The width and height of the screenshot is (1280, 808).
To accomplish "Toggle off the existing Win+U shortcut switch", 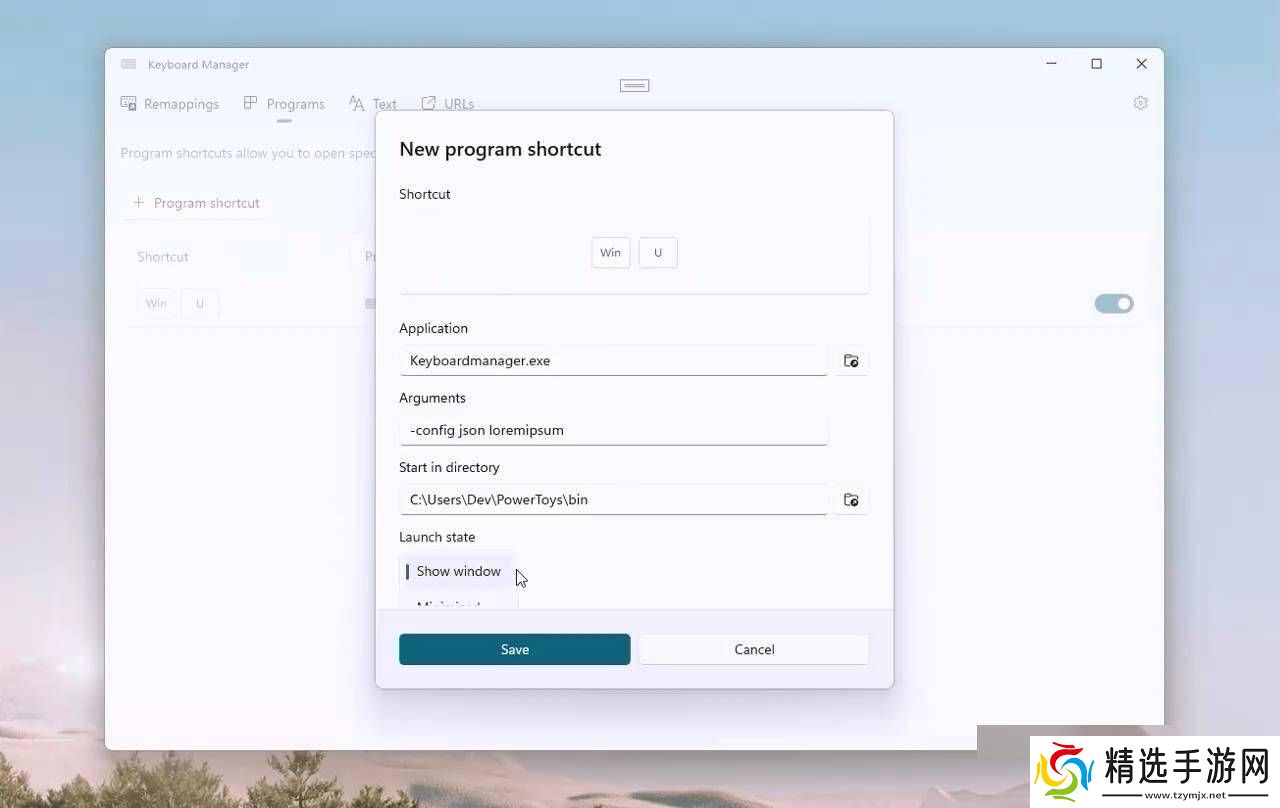I will [x=1113, y=304].
